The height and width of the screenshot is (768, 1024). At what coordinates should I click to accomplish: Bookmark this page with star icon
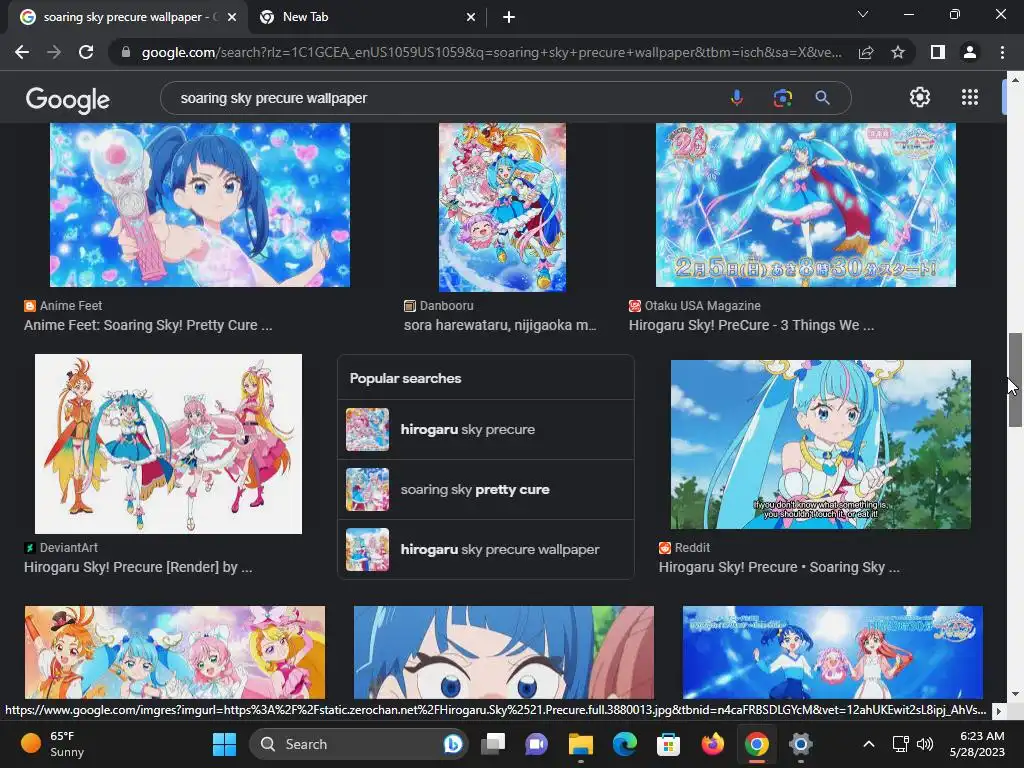pos(898,52)
